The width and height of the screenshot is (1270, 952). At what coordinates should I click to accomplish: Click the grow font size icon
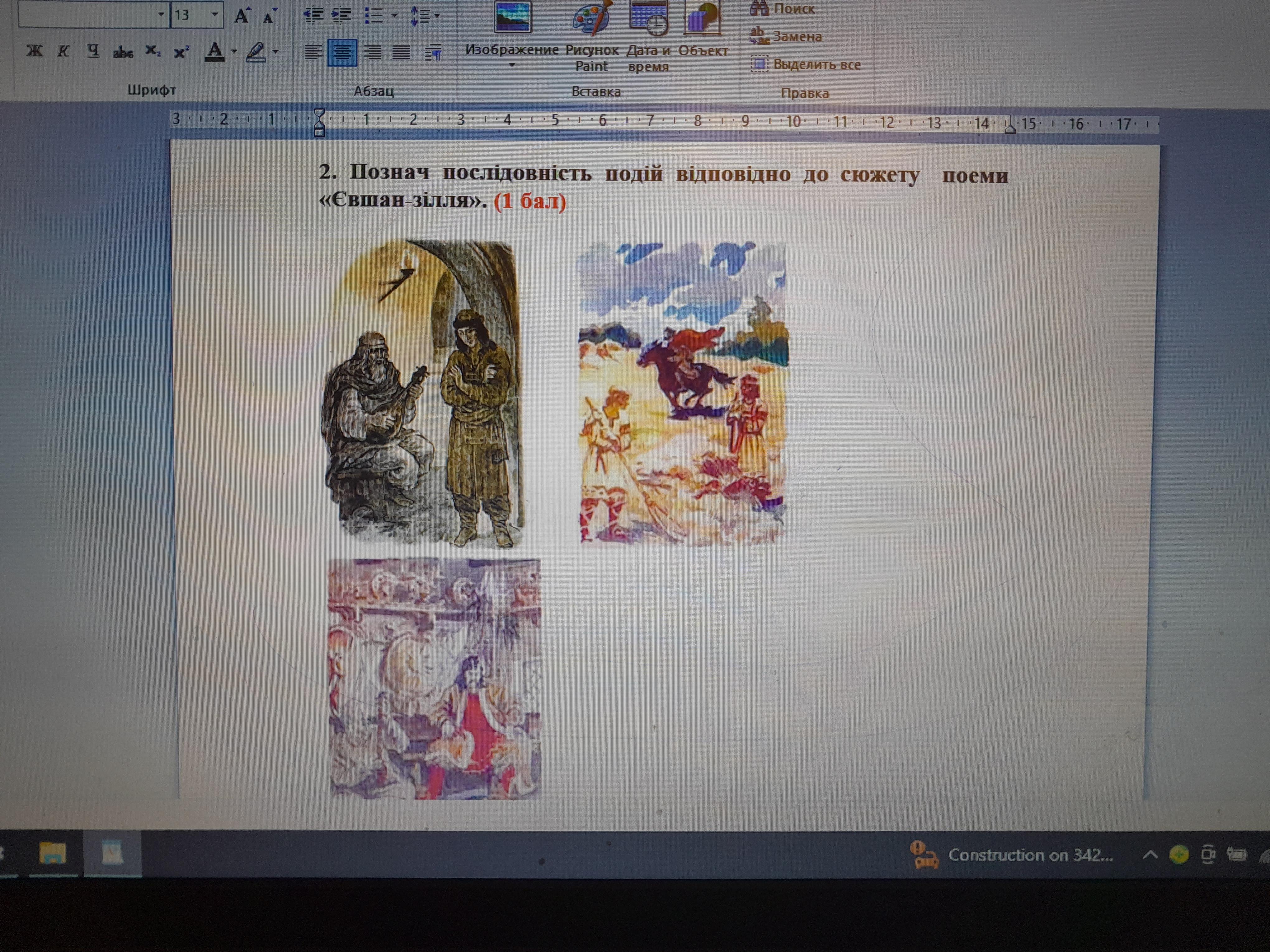click(242, 16)
